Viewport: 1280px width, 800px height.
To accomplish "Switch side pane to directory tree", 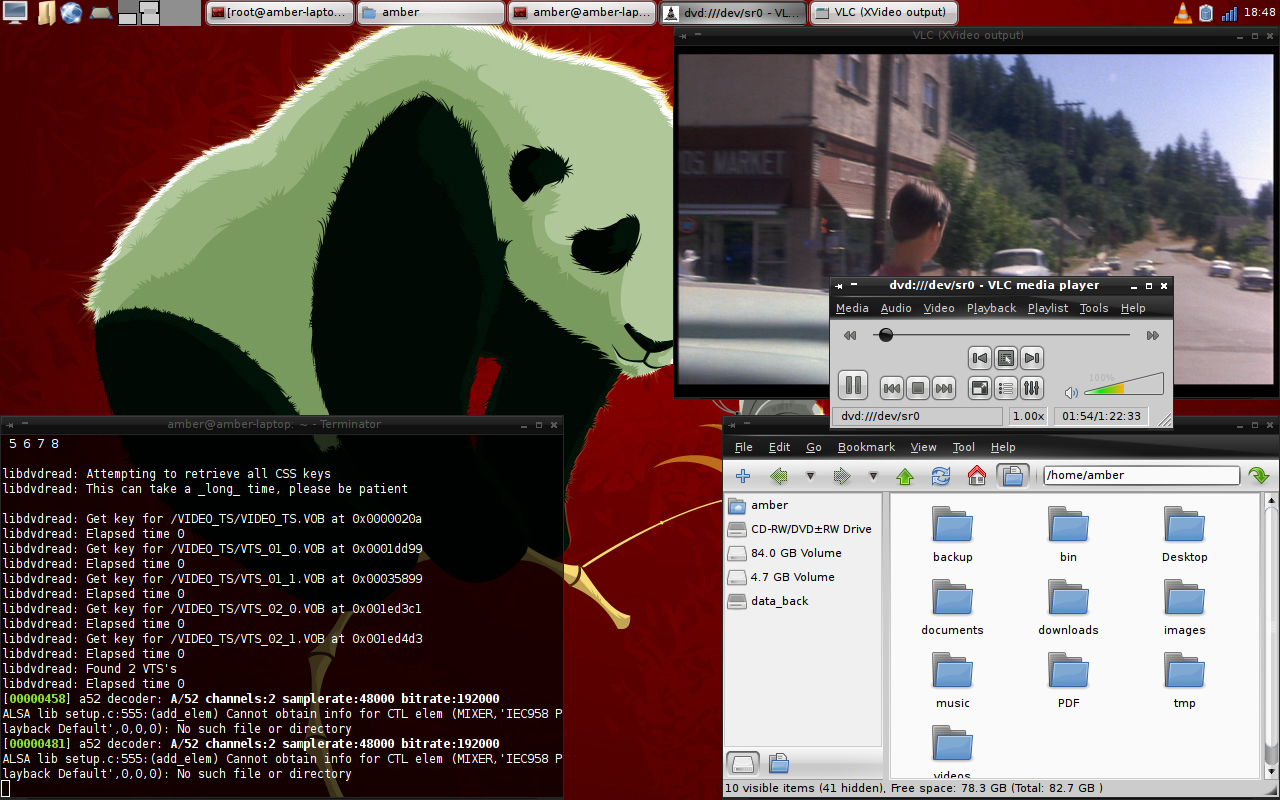I will pyautogui.click(x=779, y=763).
